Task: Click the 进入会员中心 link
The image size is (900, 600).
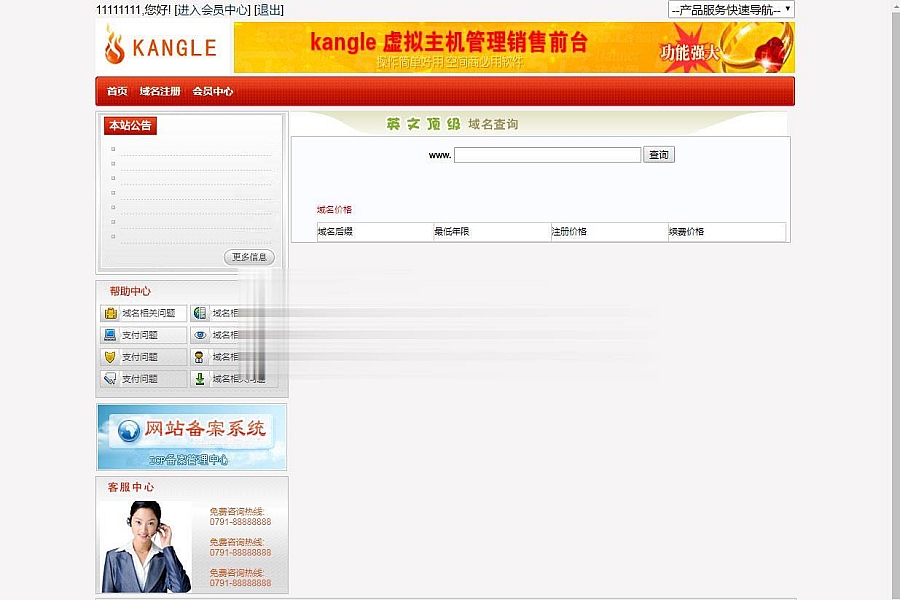Action: 213,10
